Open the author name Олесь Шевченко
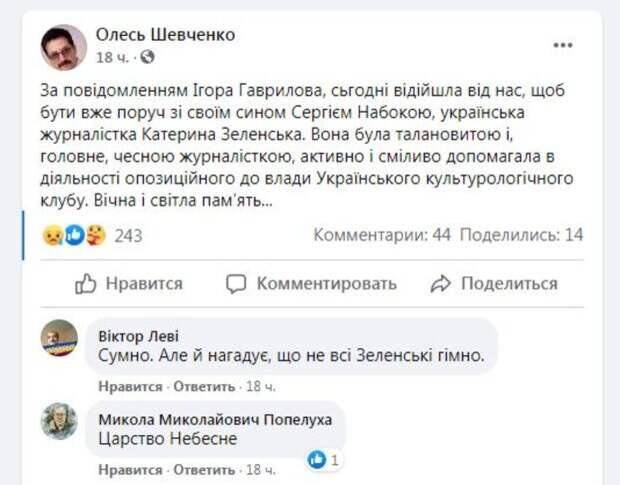The image size is (620, 485). point(165,35)
